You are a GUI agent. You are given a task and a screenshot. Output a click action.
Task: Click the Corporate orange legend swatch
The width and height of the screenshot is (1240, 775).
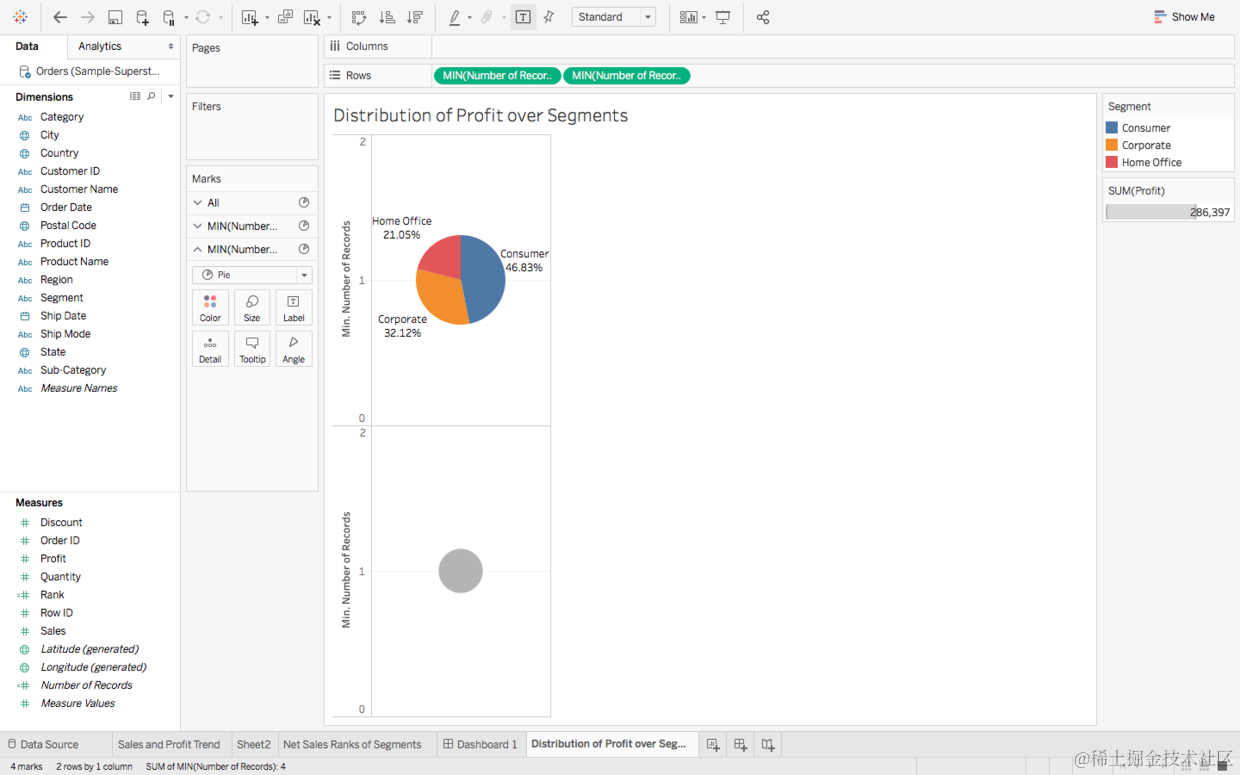1112,145
